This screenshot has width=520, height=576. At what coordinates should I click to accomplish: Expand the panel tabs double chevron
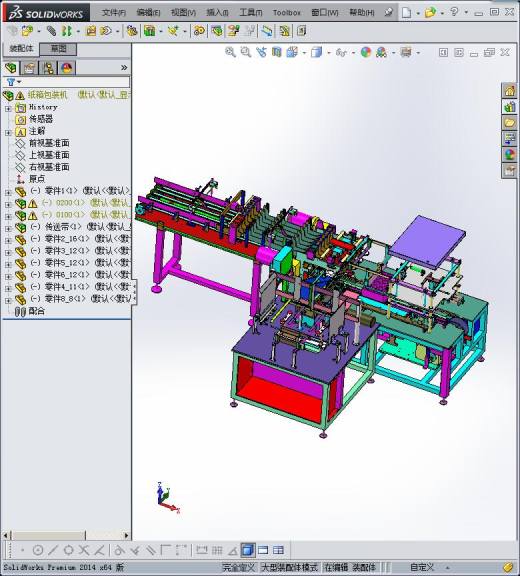point(124,68)
